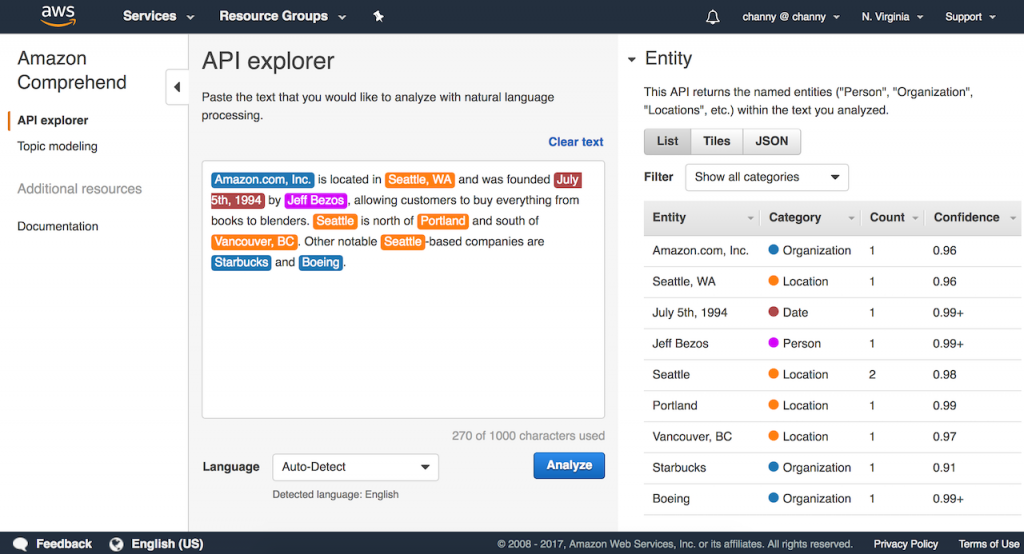Select the Starbucks table cell
The height and width of the screenshot is (554, 1024).
[679, 468]
